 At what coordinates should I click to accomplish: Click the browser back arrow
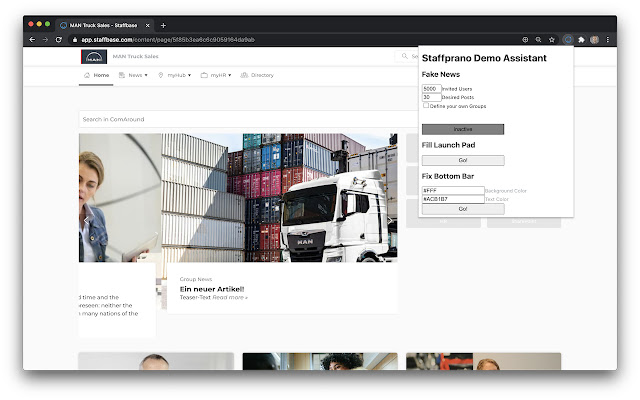coord(32,40)
